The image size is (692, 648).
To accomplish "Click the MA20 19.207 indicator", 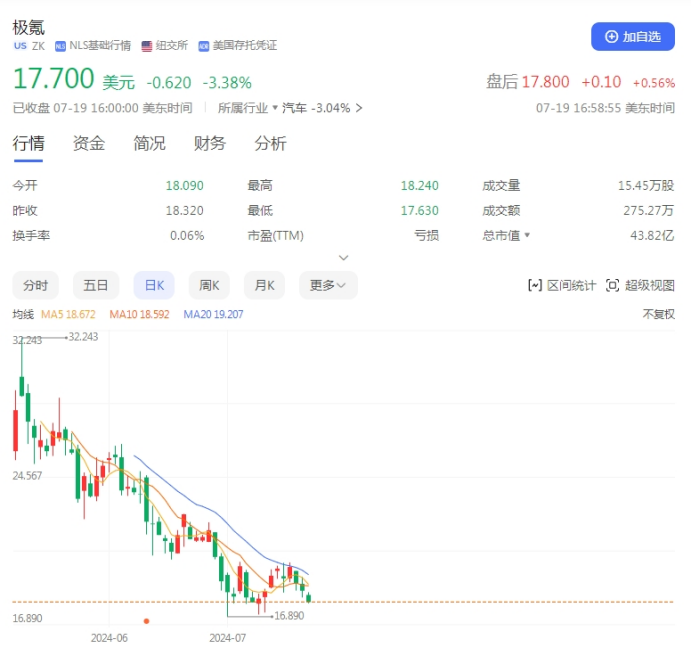I will pos(213,314).
